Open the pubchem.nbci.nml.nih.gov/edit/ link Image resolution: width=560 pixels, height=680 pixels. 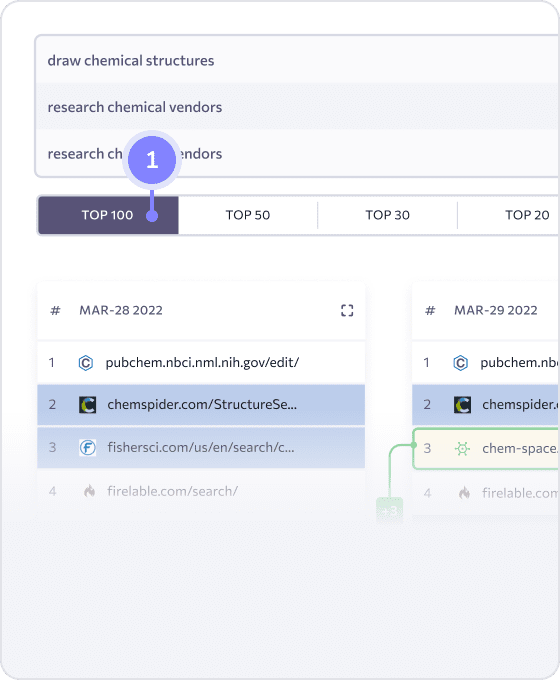point(202,363)
